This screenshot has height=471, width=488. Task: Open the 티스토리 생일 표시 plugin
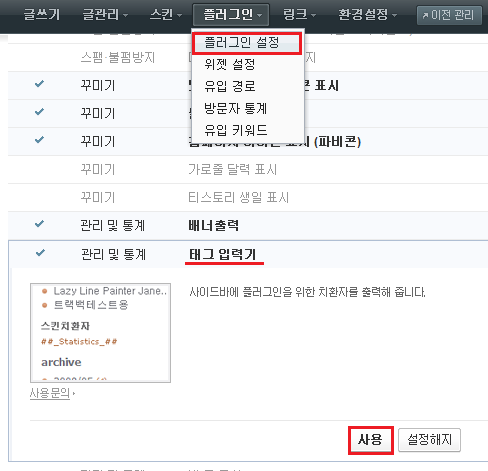239,198
